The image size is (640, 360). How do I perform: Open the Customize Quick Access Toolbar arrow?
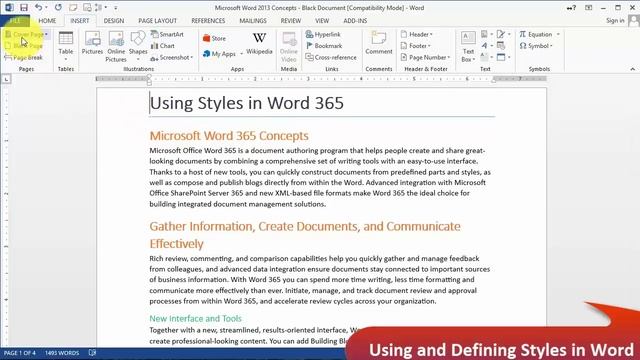tap(116, 8)
